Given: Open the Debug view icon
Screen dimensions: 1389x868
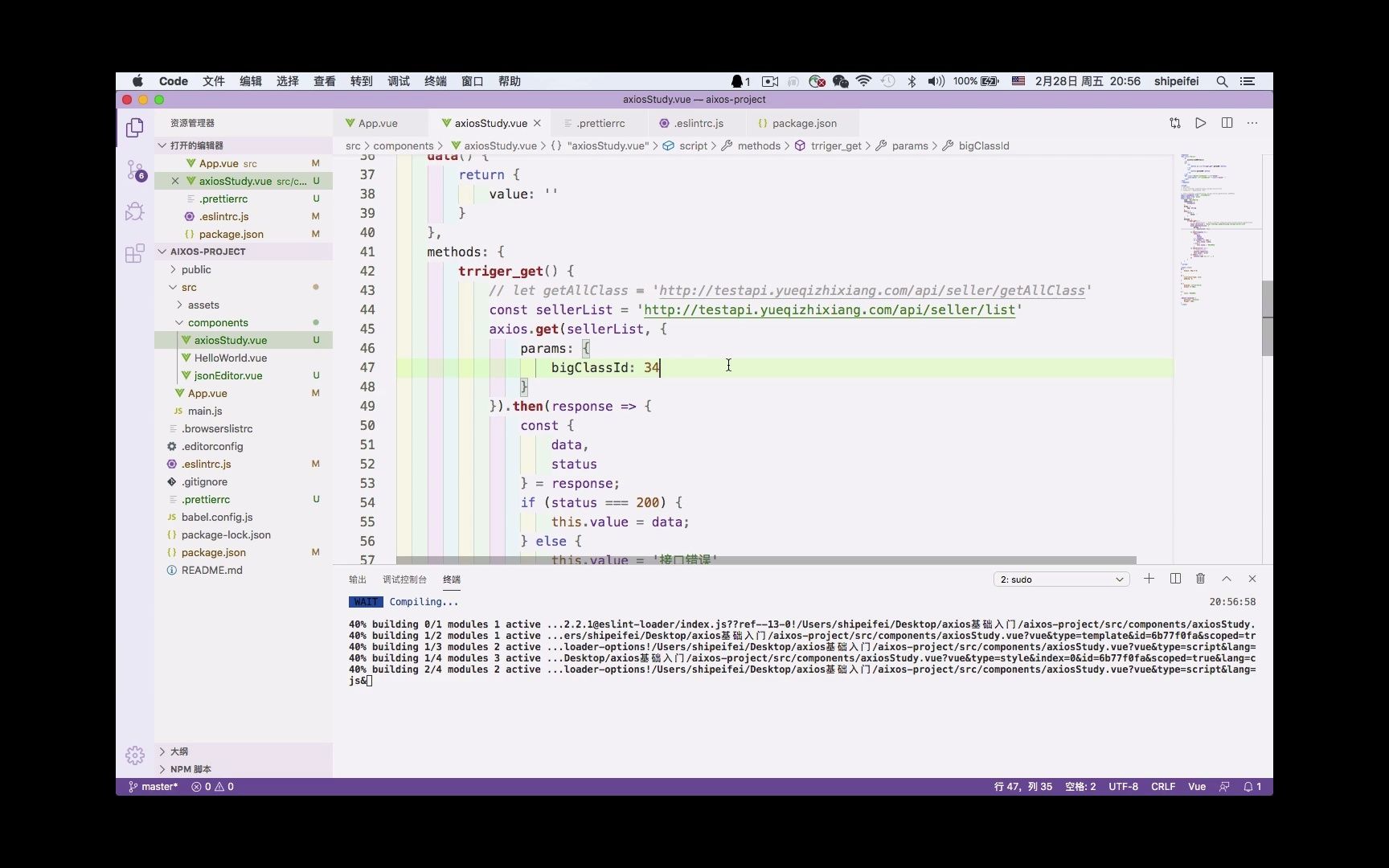Looking at the screenshot, I should pos(135,211).
